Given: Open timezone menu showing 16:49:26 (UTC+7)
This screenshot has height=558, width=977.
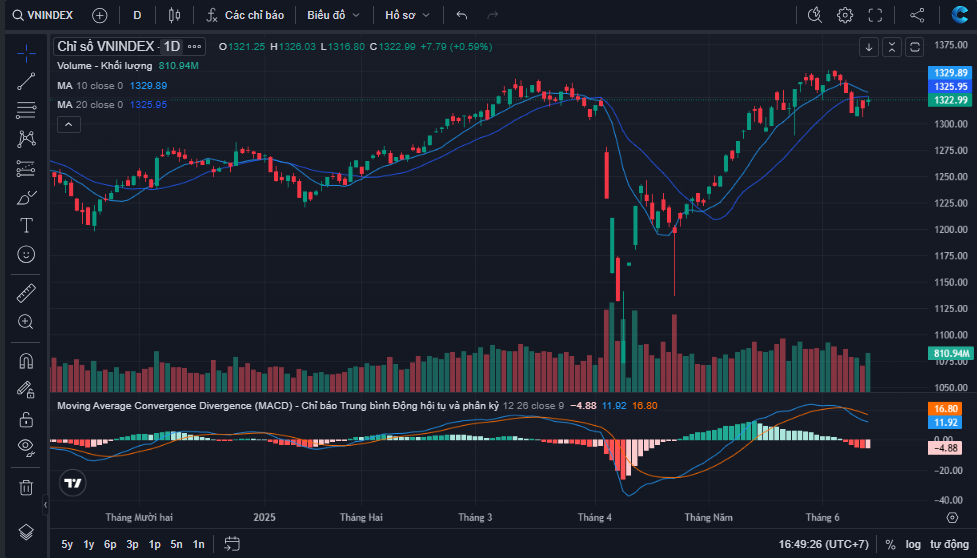Looking at the screenshot, I should (x=823, y=544).
